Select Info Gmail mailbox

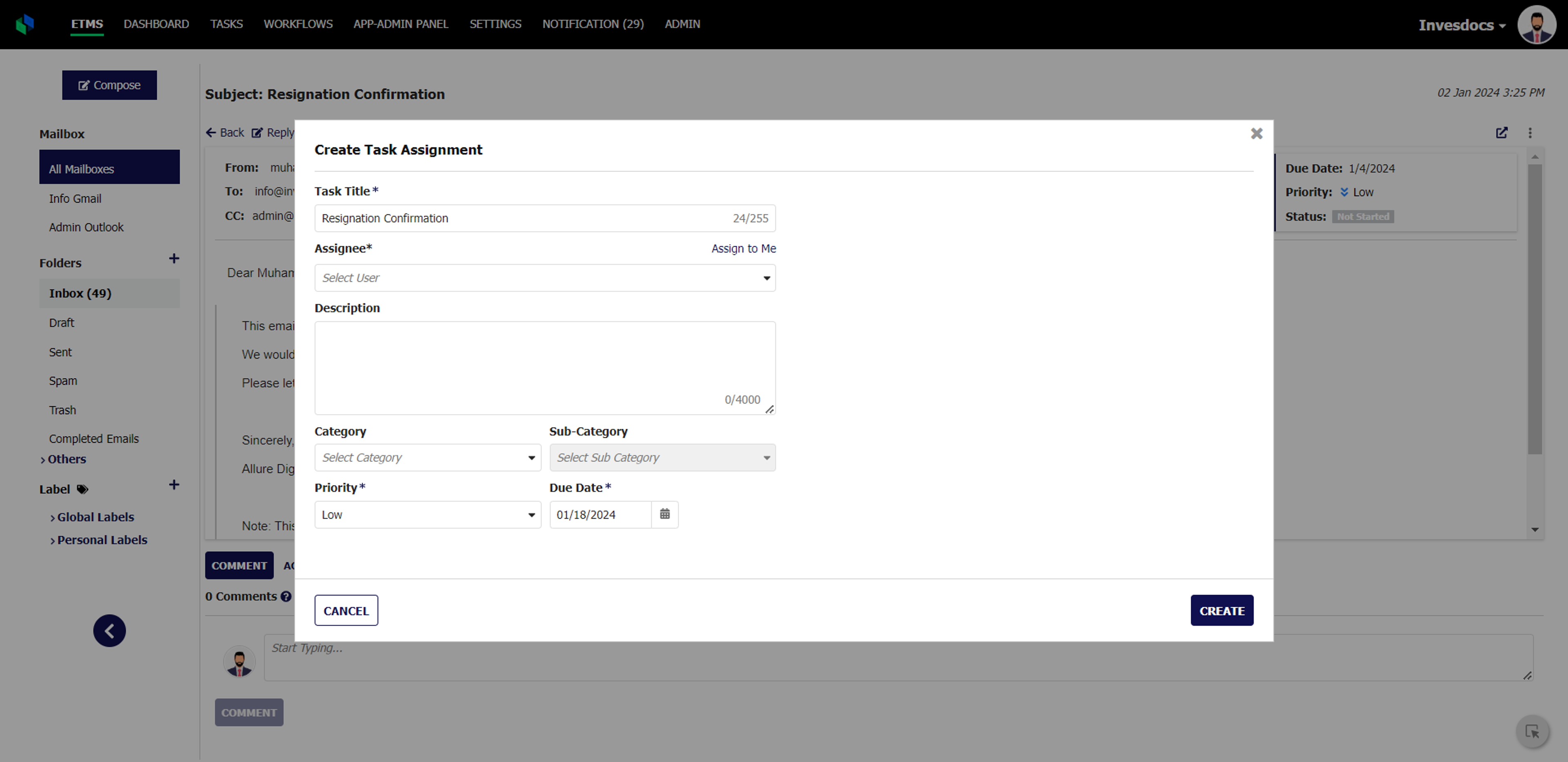[76, 199]
